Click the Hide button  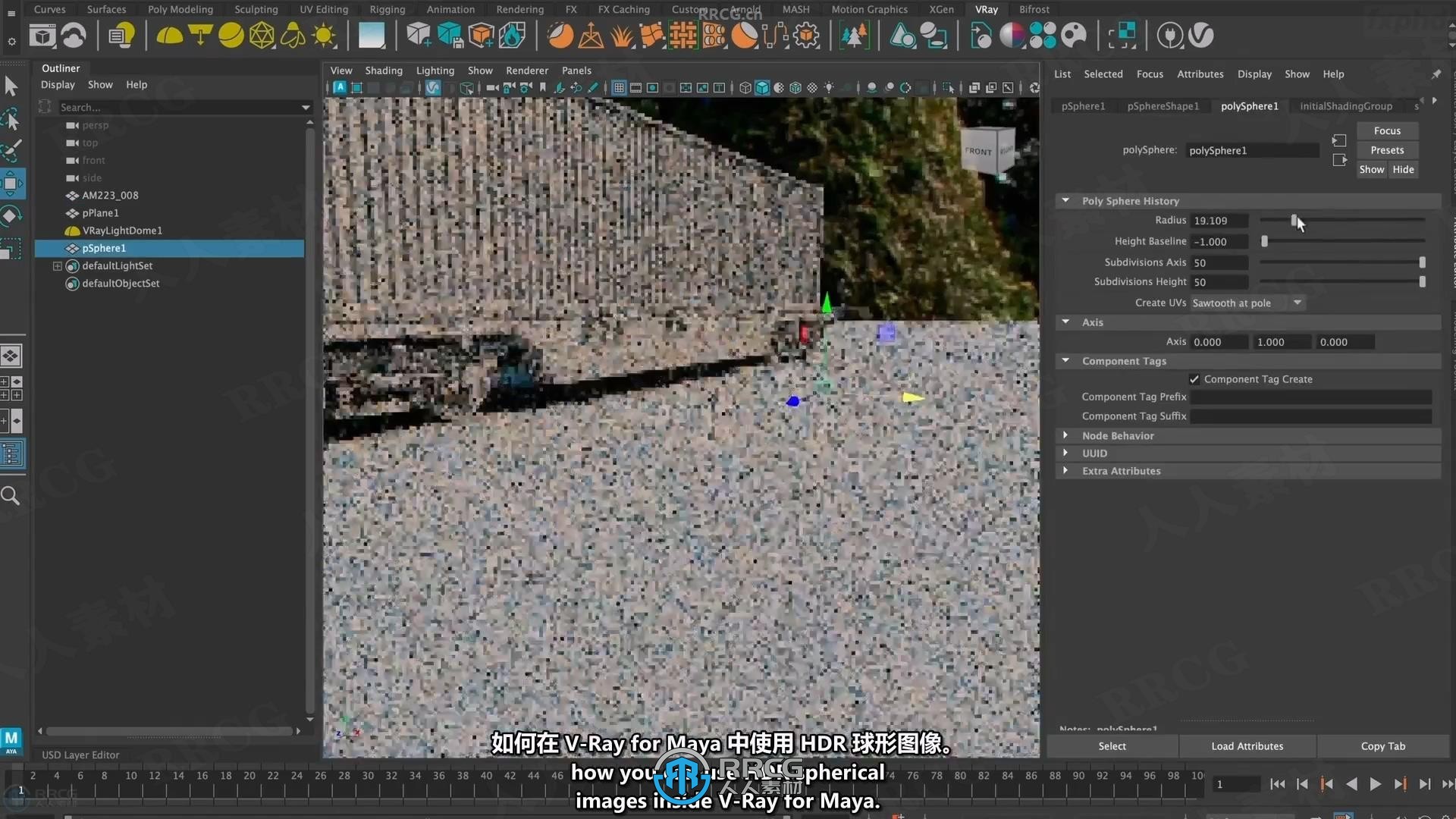[1403, 170]
